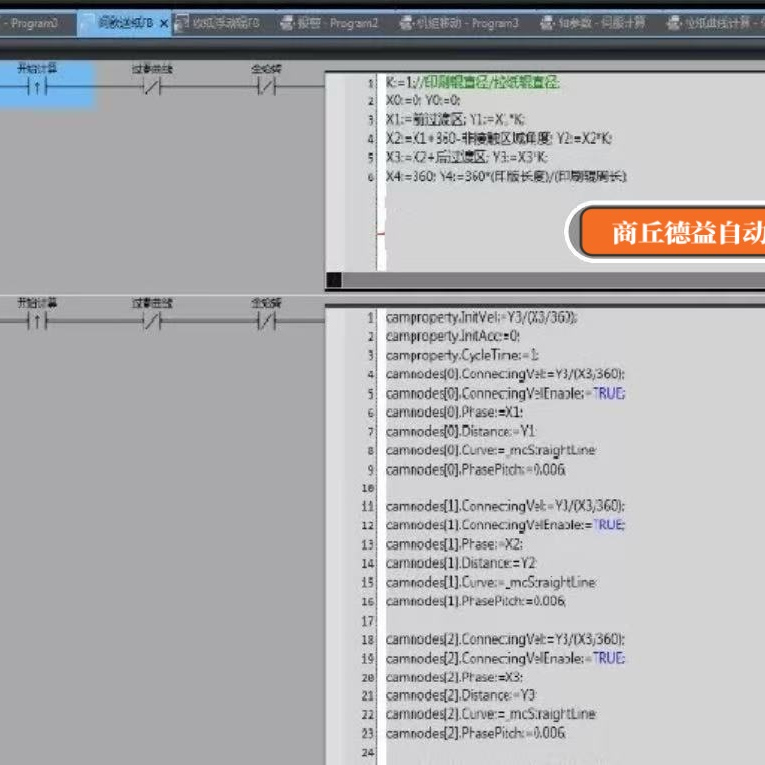The width and height of the screenshot is (765, 765).
Task: Click line starting 'X1:=' in upper block
Action: click(455, 120)
